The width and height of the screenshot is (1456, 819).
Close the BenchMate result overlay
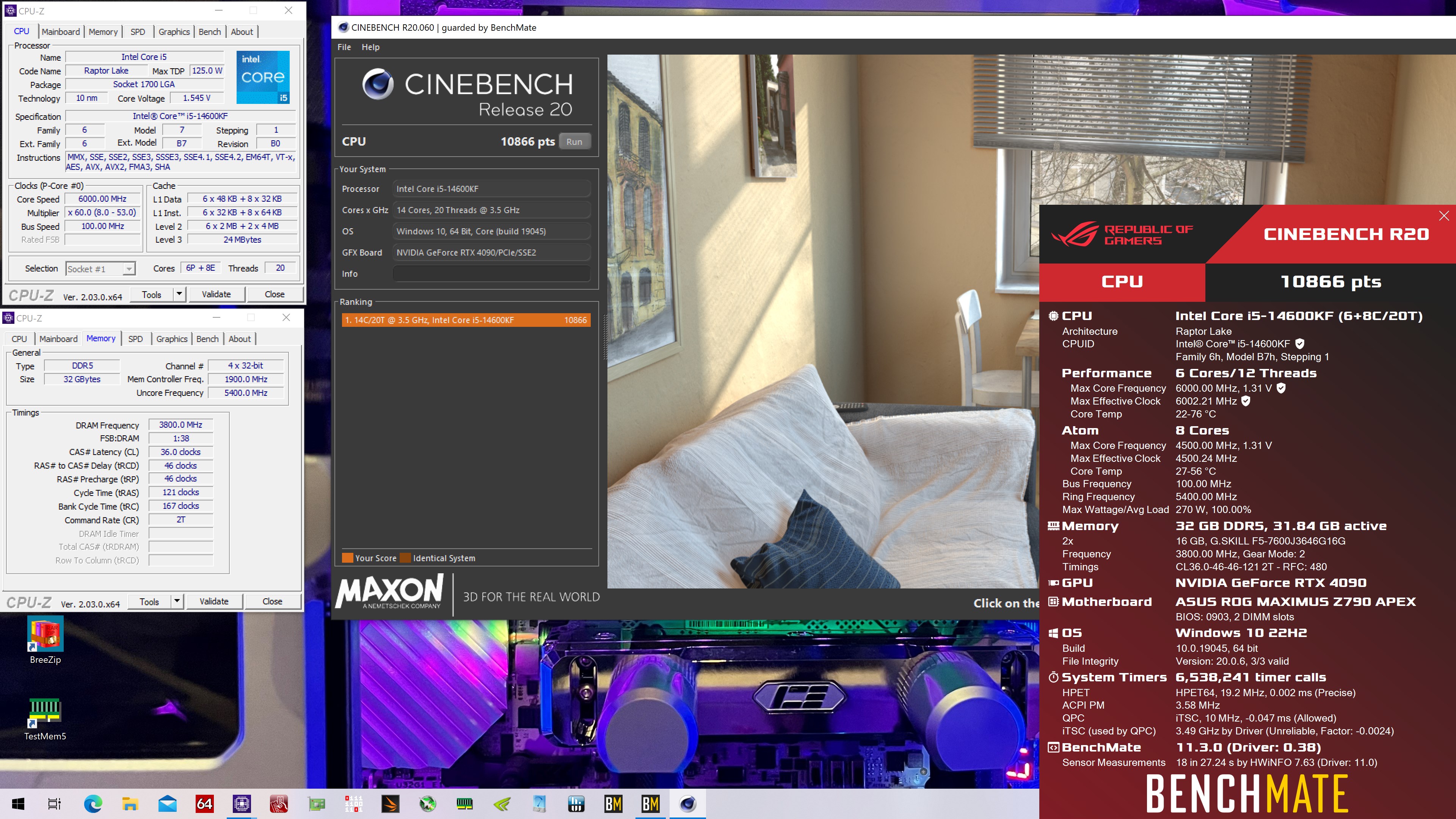(x=1443, y=216)
